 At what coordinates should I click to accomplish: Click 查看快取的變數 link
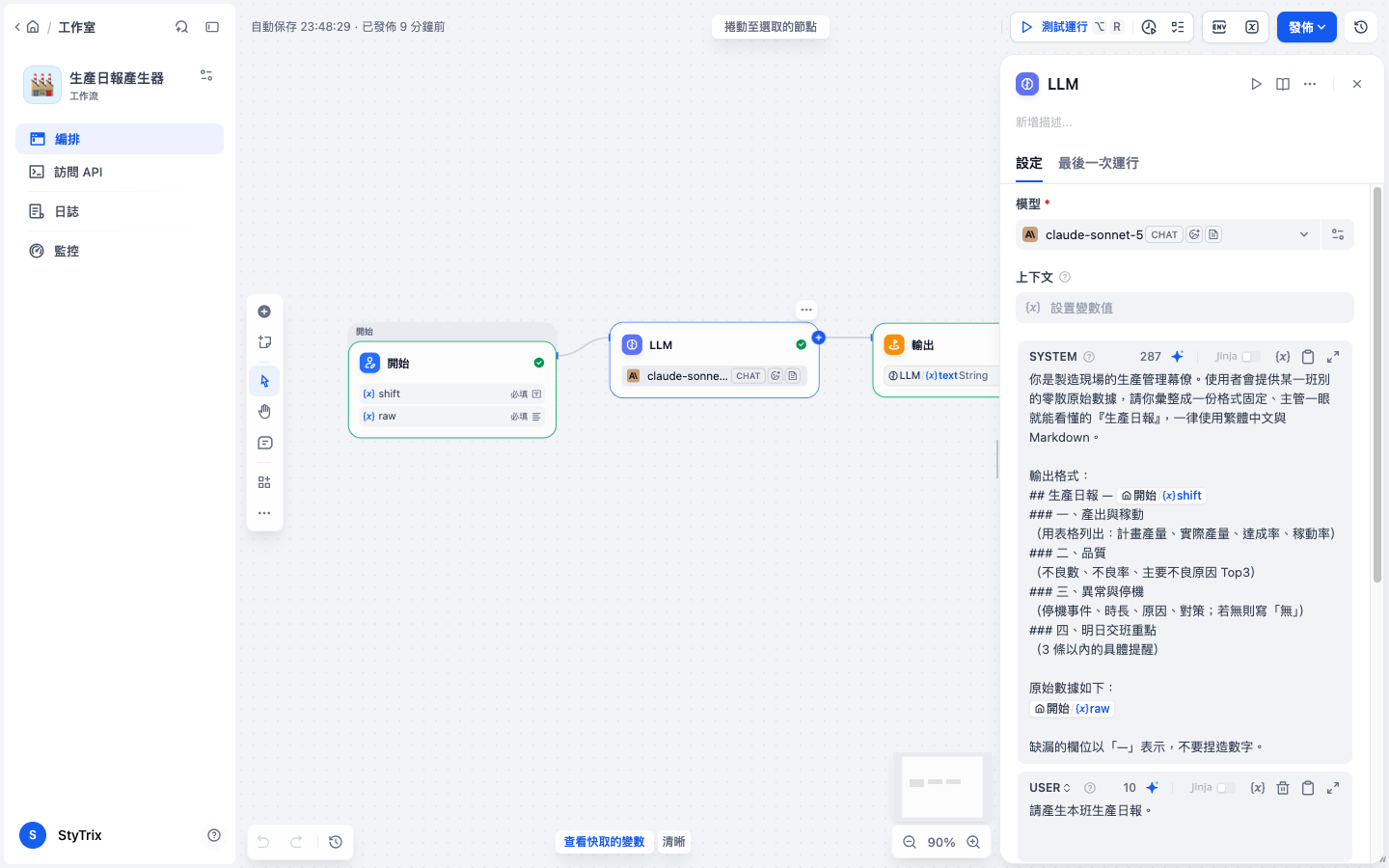click(604, 842)
